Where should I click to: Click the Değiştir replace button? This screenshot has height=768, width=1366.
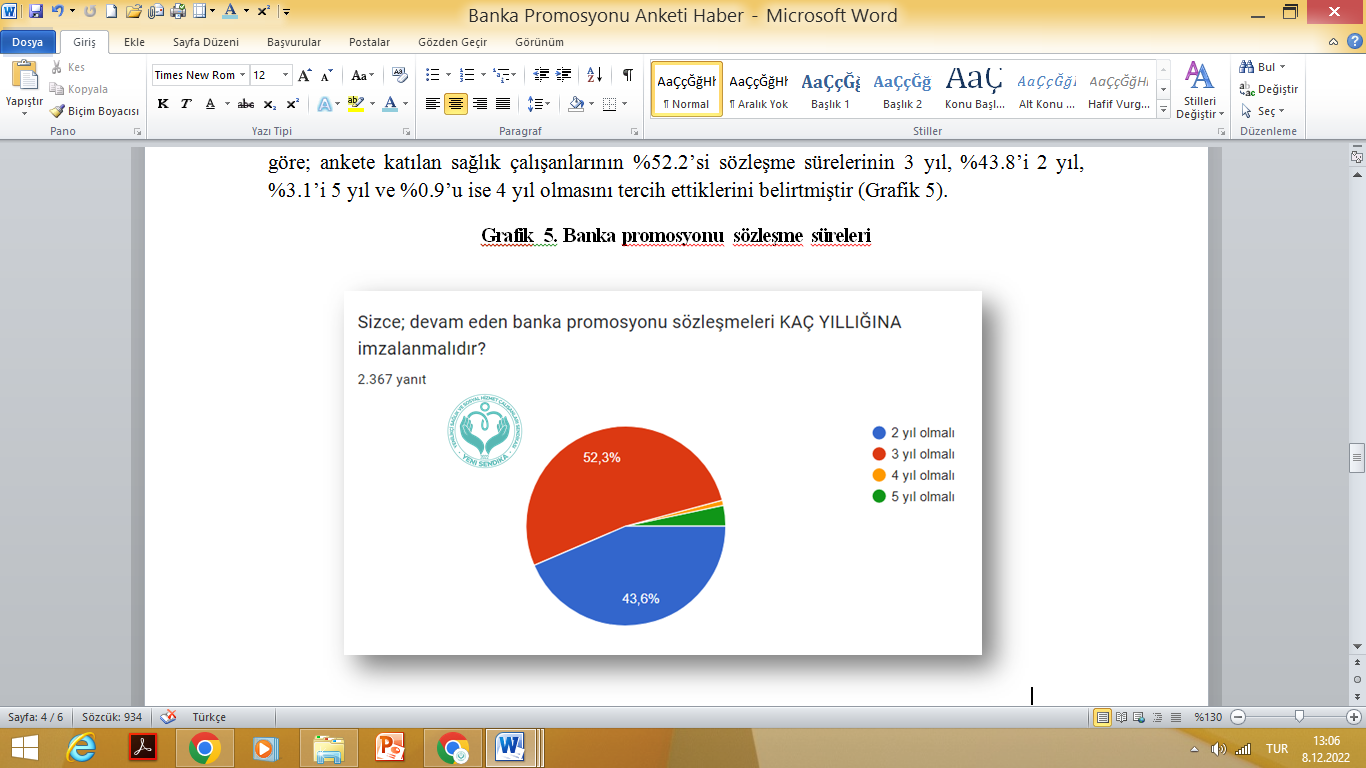pos(1269,89)
